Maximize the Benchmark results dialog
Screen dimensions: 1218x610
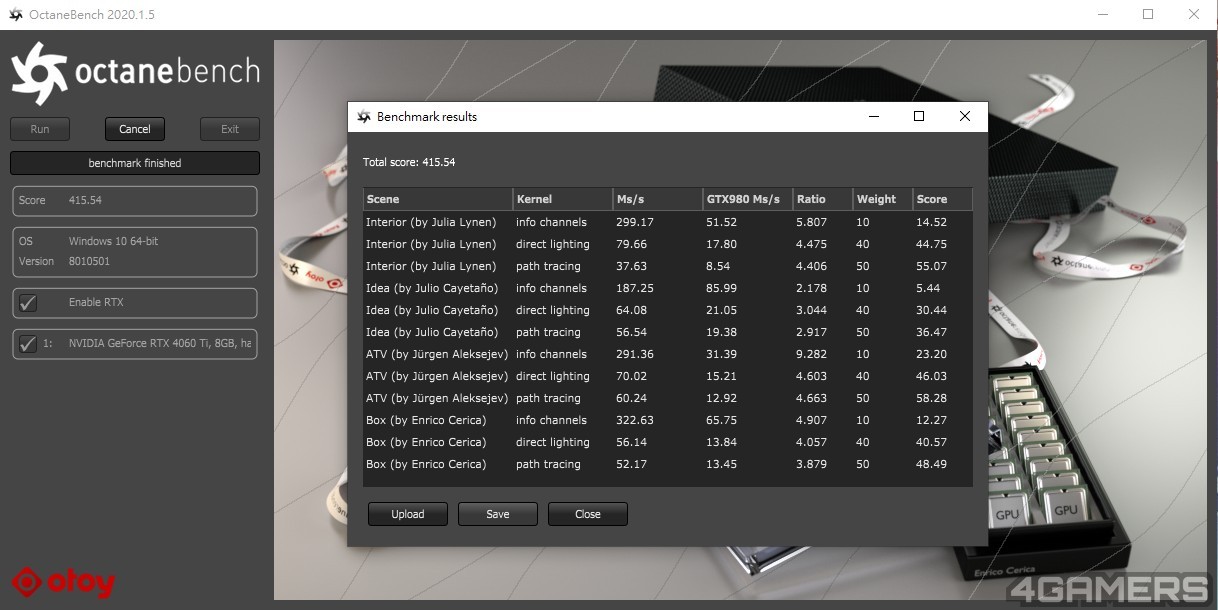[919, 116]
